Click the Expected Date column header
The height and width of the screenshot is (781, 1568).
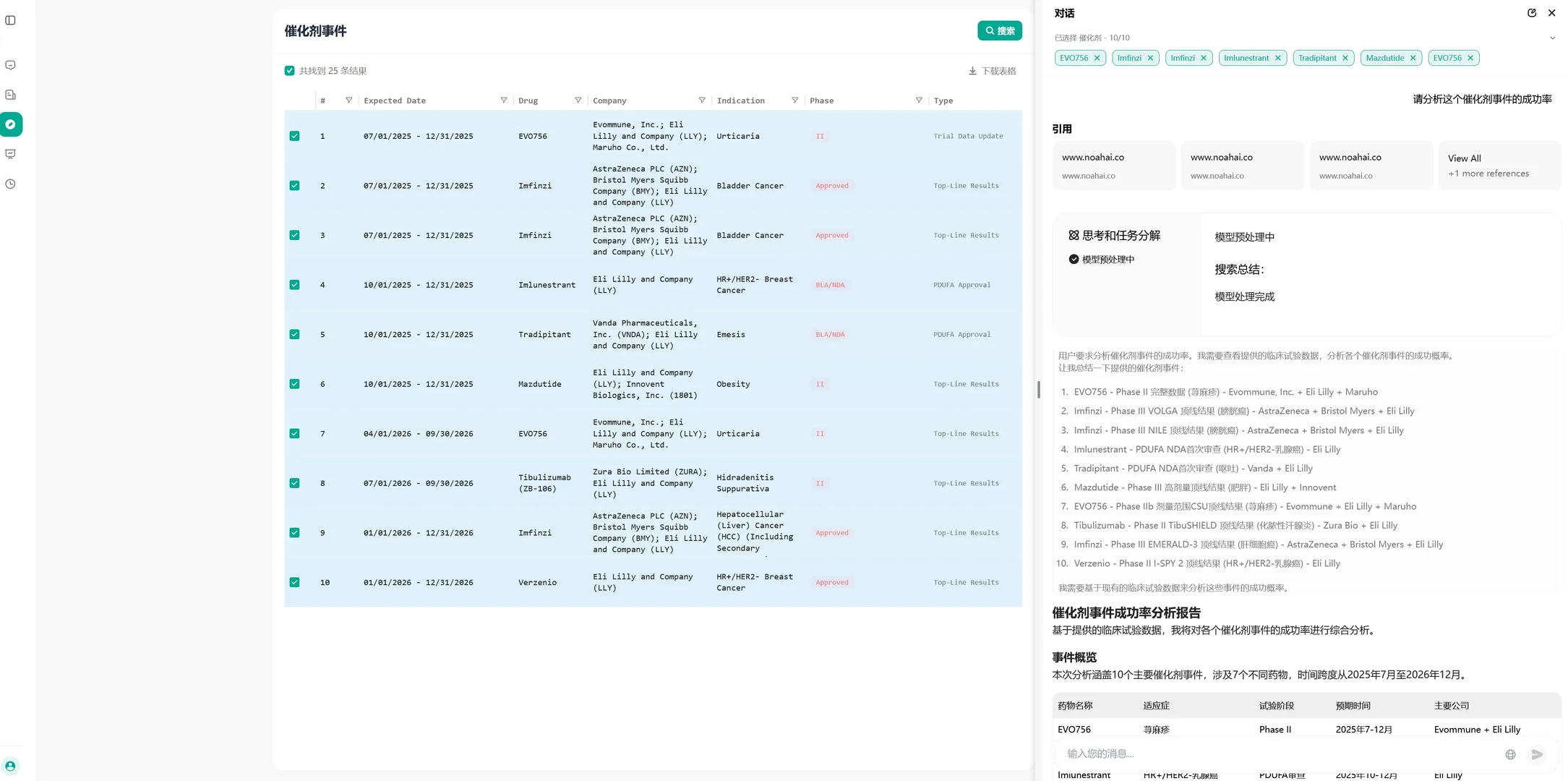tap(395, 101)
